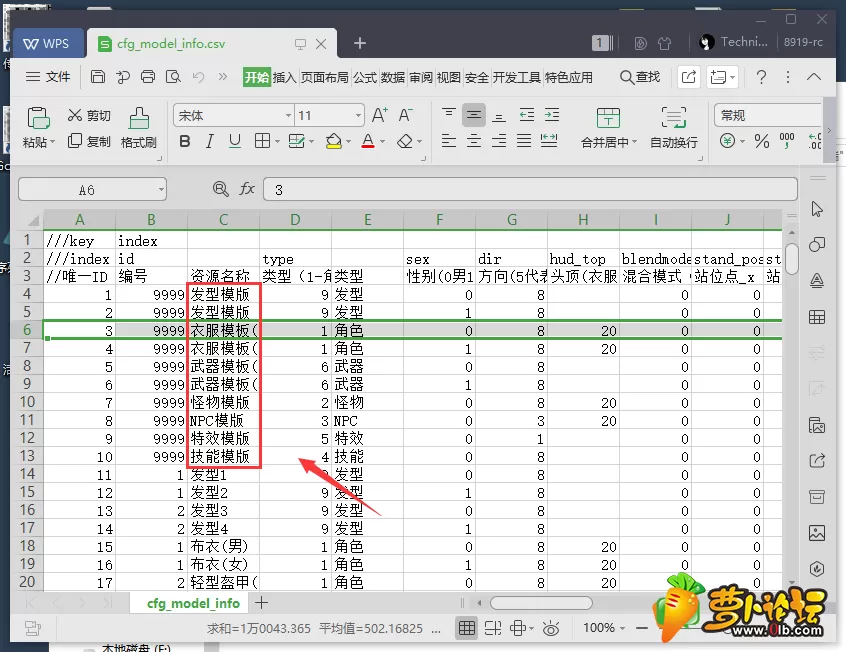
Task: Select middle vertical alignment
Action: [474, 114]
